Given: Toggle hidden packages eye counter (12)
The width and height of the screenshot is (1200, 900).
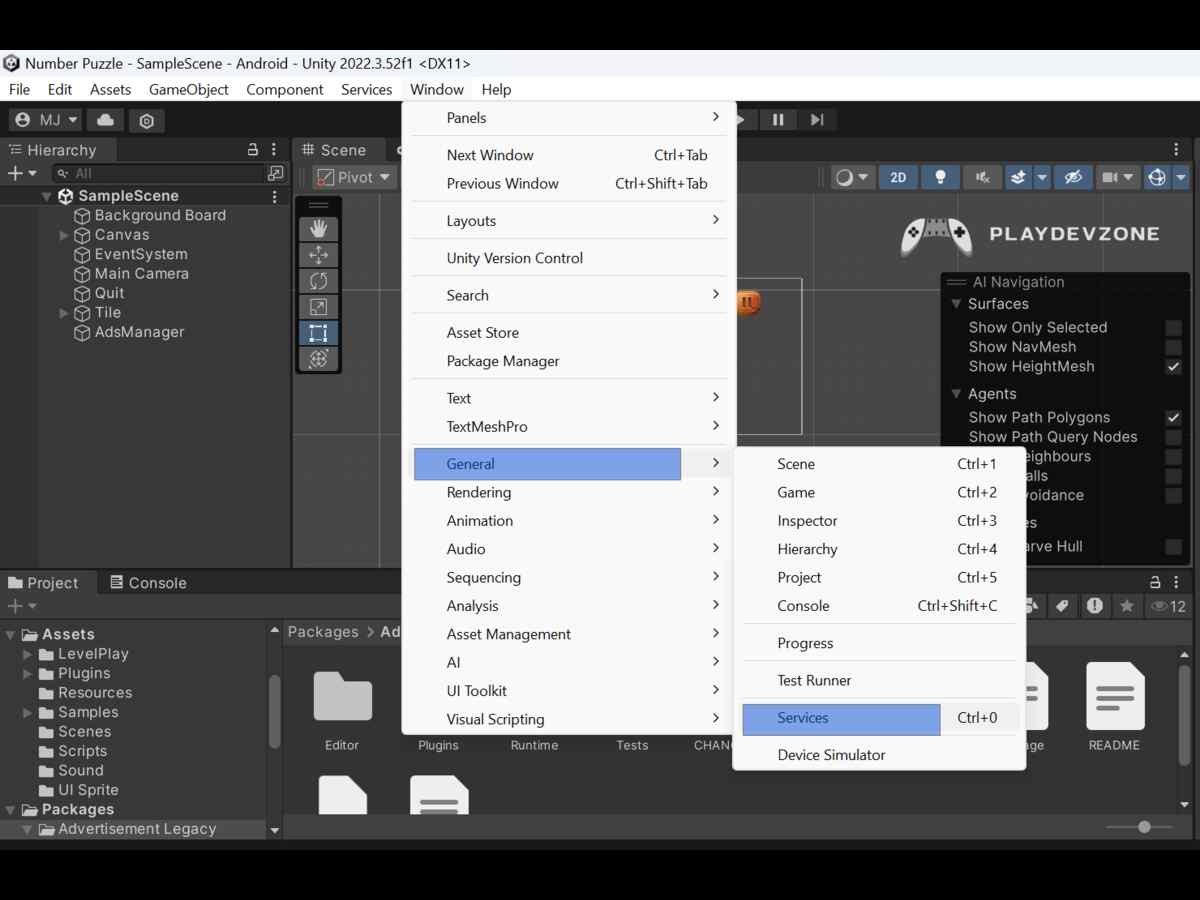Looking at the screenshot, I should (x=1168, y=606).
